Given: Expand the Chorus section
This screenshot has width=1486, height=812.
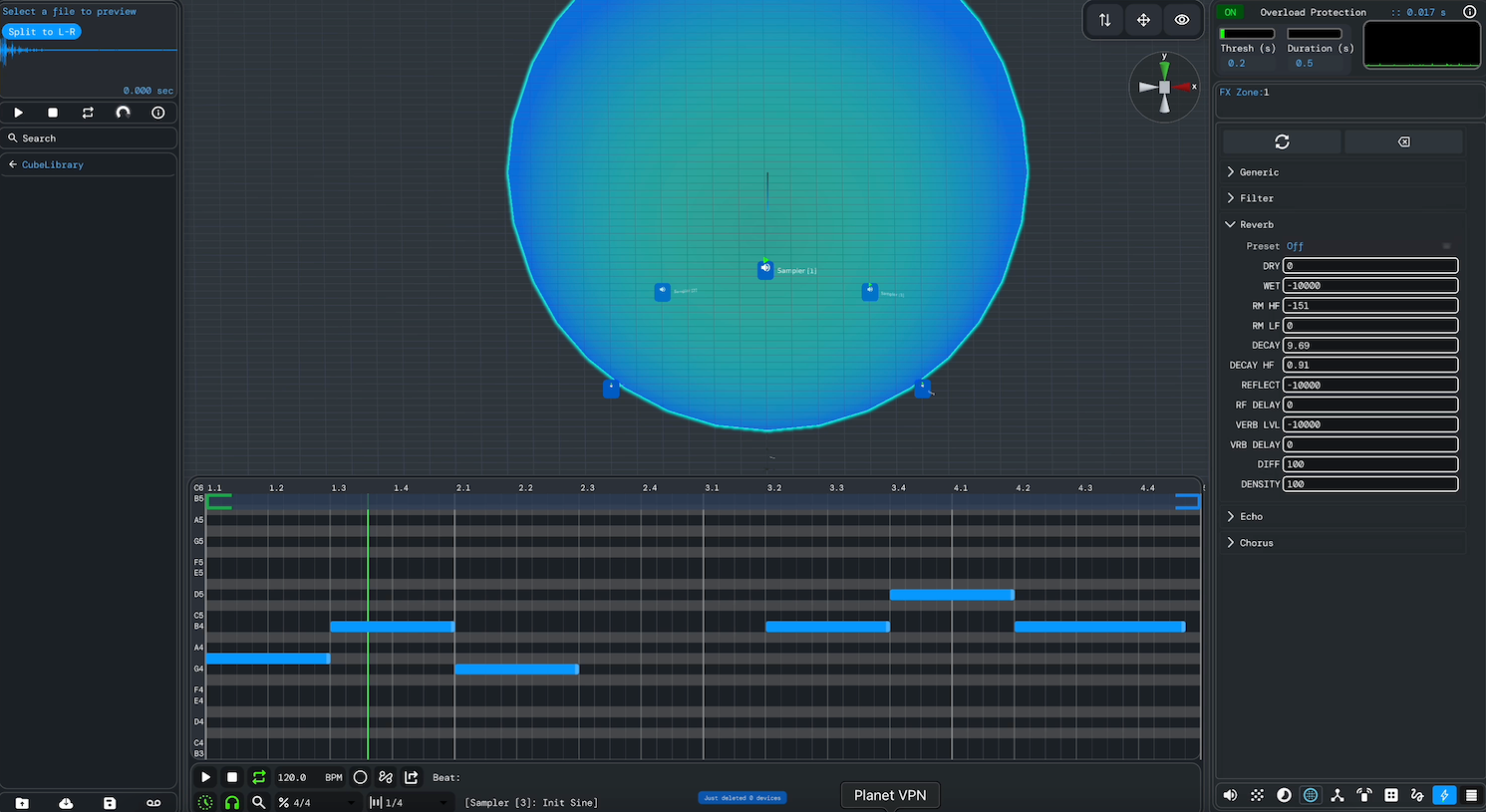Looking at the screenshot, I should click(1344, 543).
